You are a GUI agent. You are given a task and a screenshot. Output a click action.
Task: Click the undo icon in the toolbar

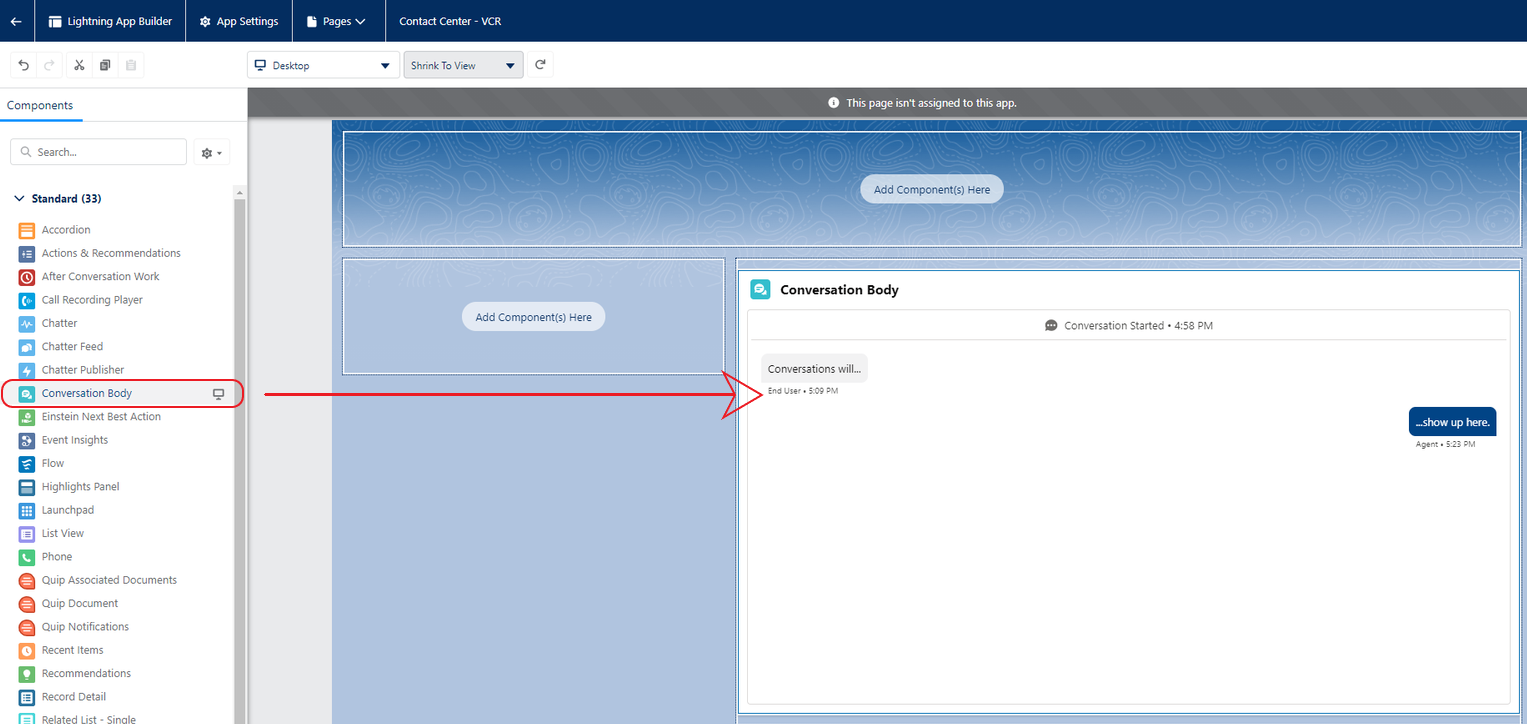pyautogui.click(x=24, y=66)
